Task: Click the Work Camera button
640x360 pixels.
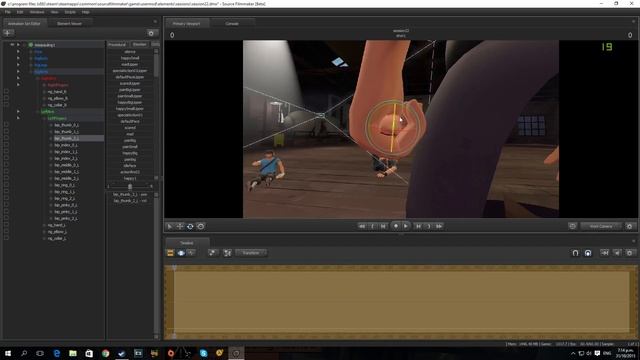Action: pyautogui.click(x=601, y=226)
